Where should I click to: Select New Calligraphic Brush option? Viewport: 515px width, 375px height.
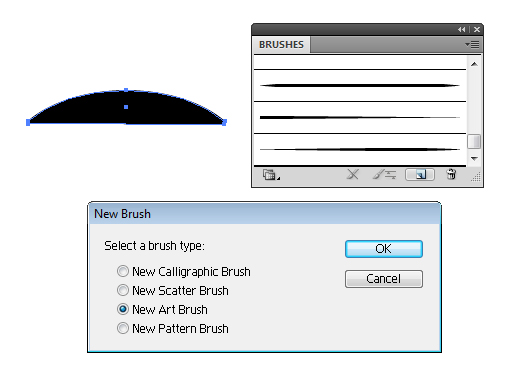(x=123, y=271)
